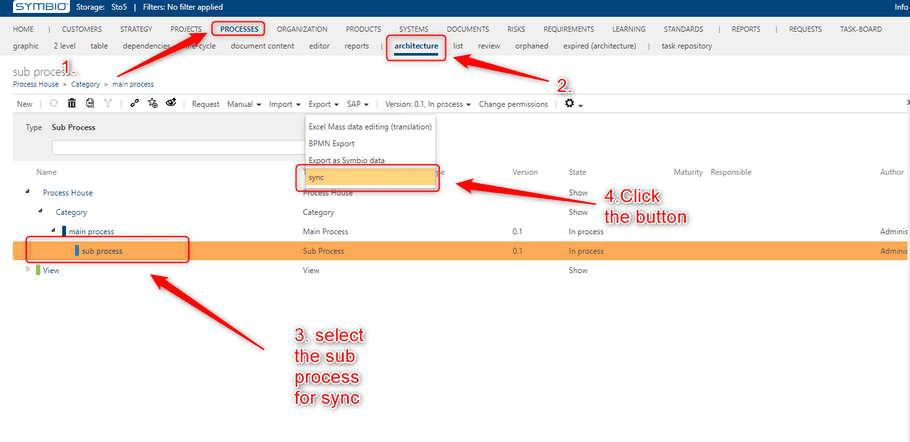The width and height of the screenshot is (910, 442).
Task: Switch to the list tab
Action: (458, 46)
